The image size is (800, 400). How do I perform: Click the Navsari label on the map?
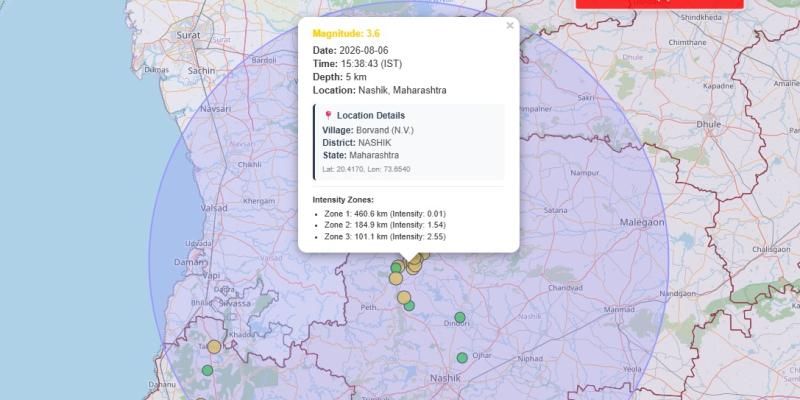click(x=215, y=109)
